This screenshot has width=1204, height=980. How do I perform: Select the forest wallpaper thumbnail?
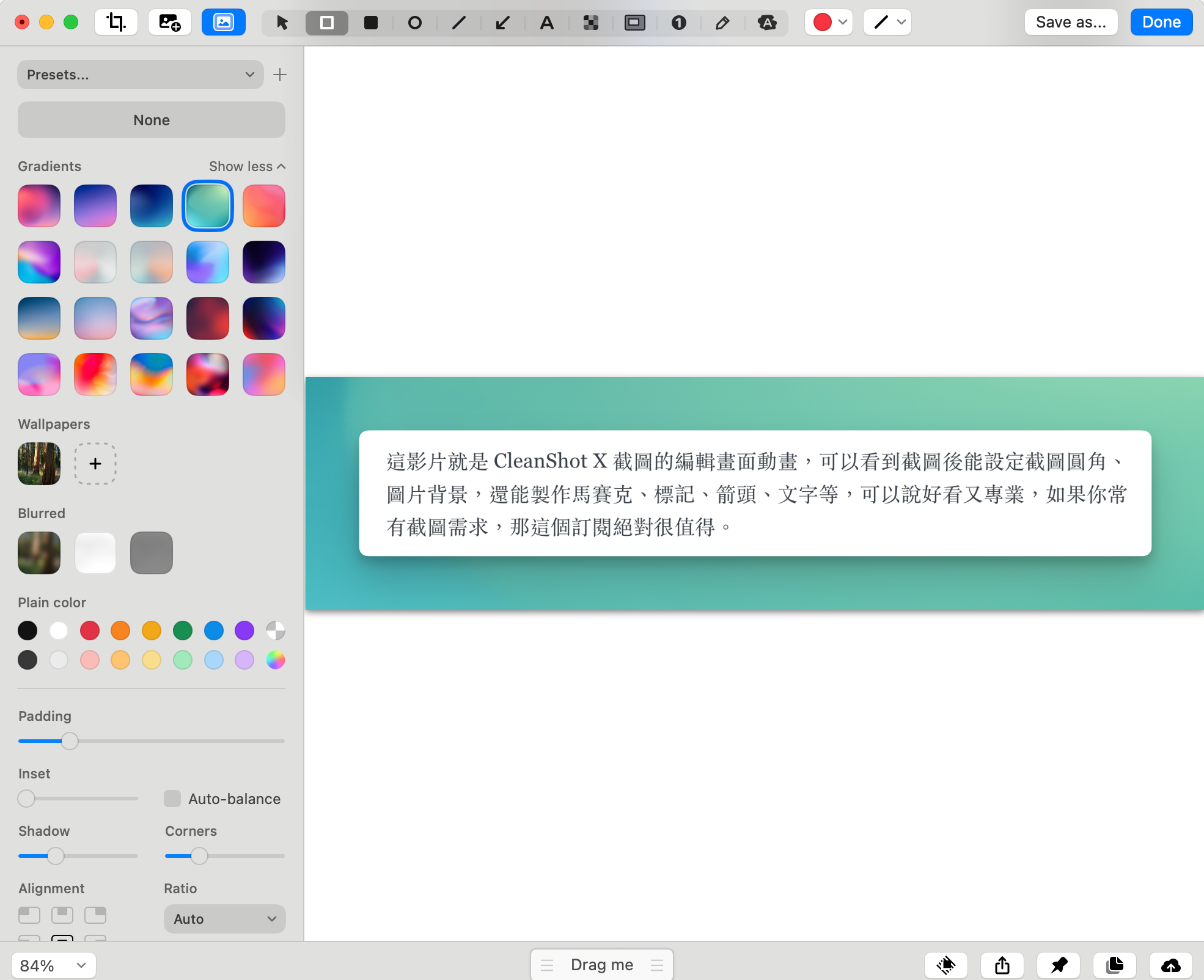[39, 464]
